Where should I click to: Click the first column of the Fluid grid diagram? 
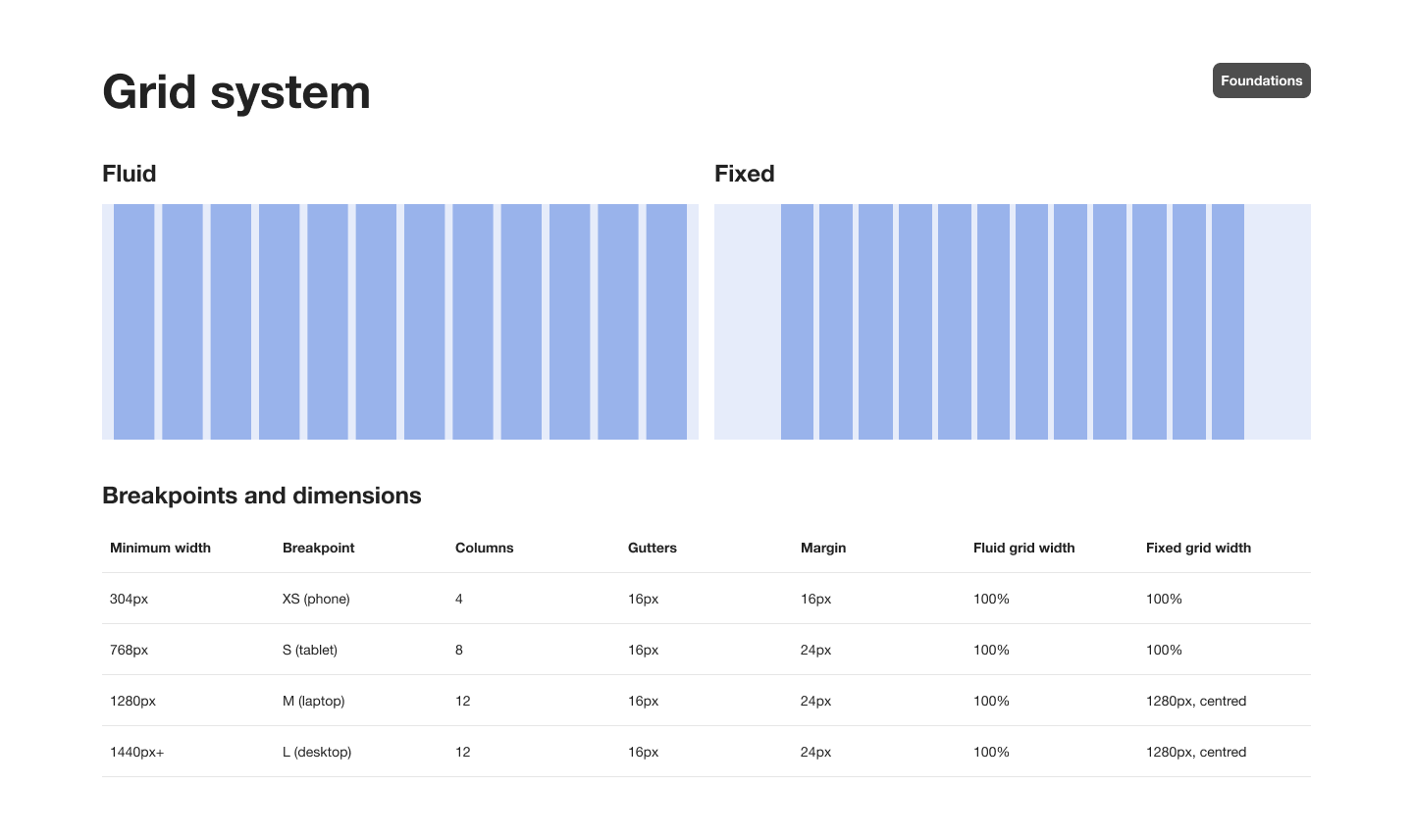134,322
